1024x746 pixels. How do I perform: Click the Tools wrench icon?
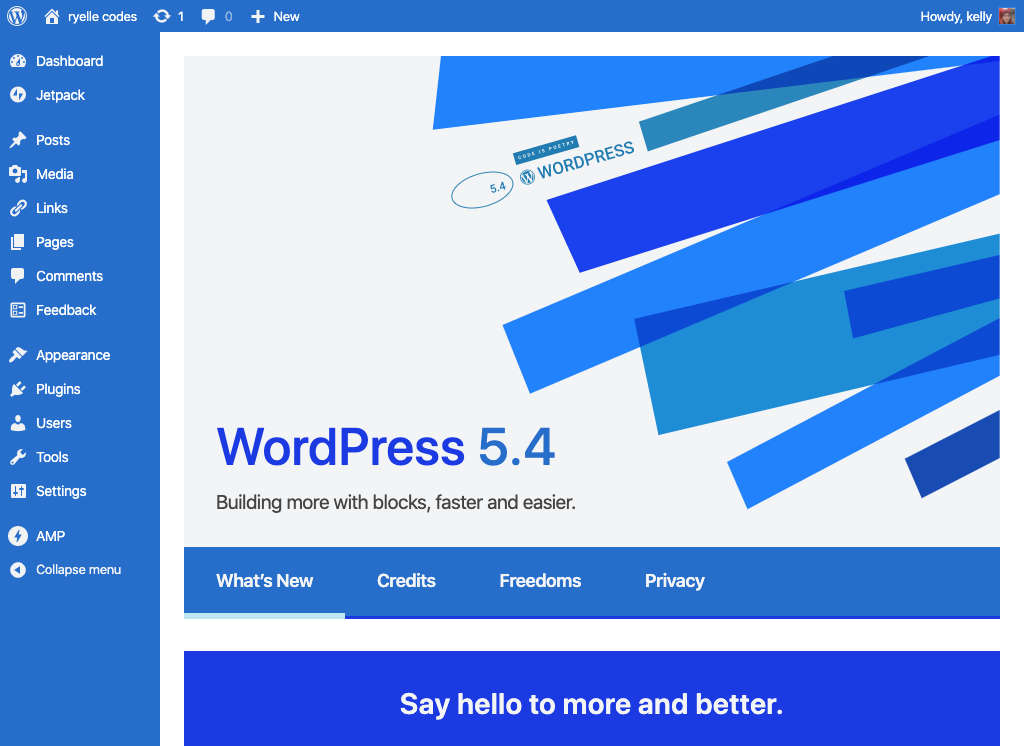(18, 457)
